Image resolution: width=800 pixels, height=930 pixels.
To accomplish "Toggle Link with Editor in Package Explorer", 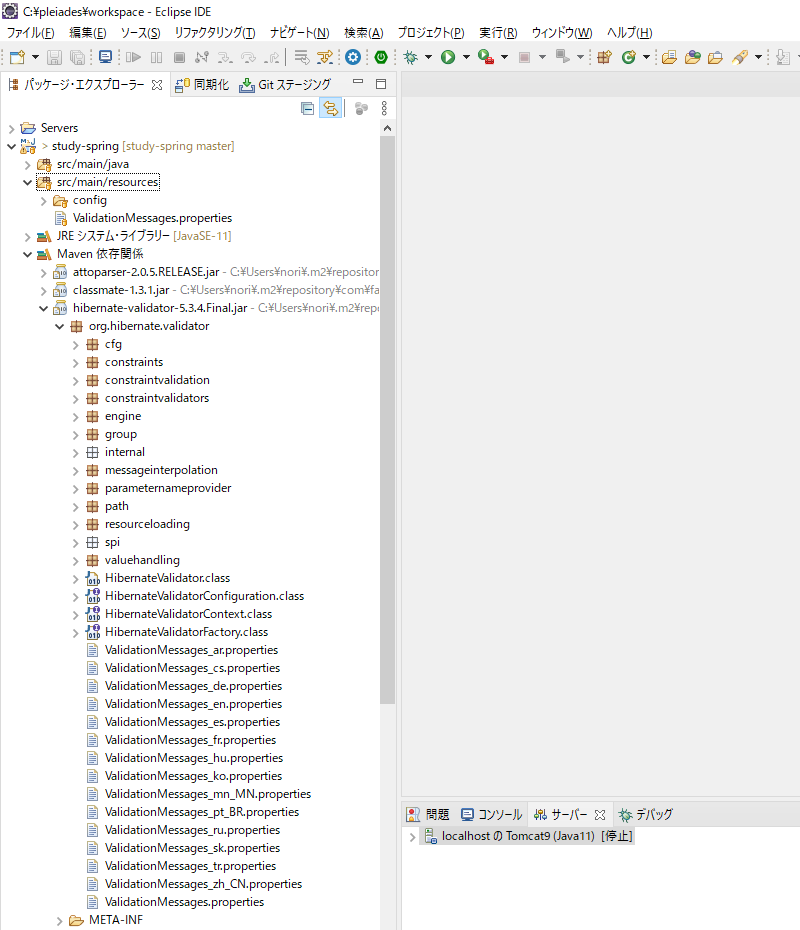I will click(x=330, y=109).
